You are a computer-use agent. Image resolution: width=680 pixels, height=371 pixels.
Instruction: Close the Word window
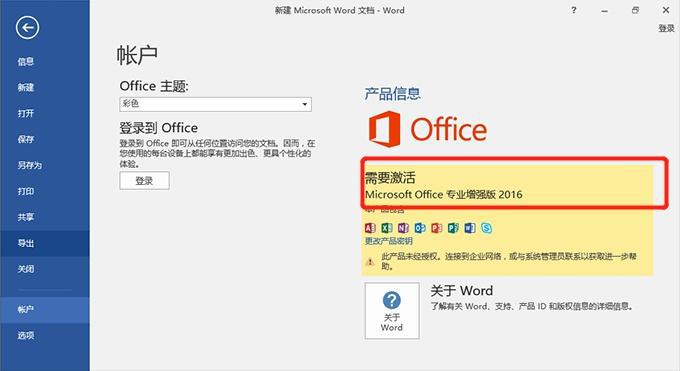coord(666,10)
